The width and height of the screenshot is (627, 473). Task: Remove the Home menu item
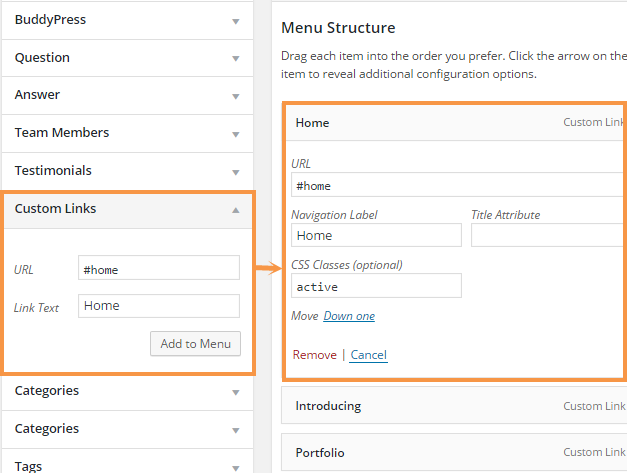pos(315,355)
